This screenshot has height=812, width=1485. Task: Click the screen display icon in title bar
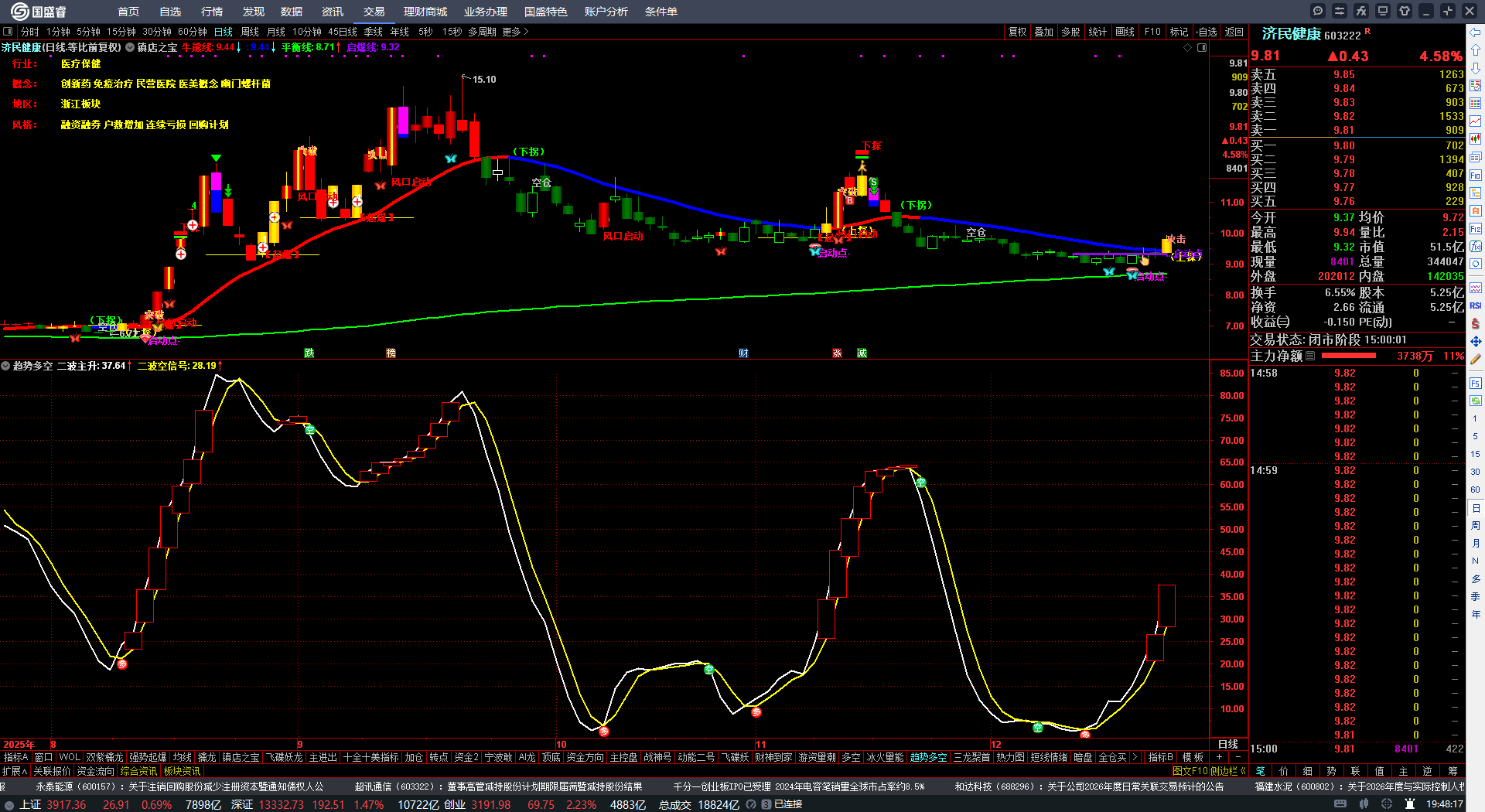[1383, 11]
